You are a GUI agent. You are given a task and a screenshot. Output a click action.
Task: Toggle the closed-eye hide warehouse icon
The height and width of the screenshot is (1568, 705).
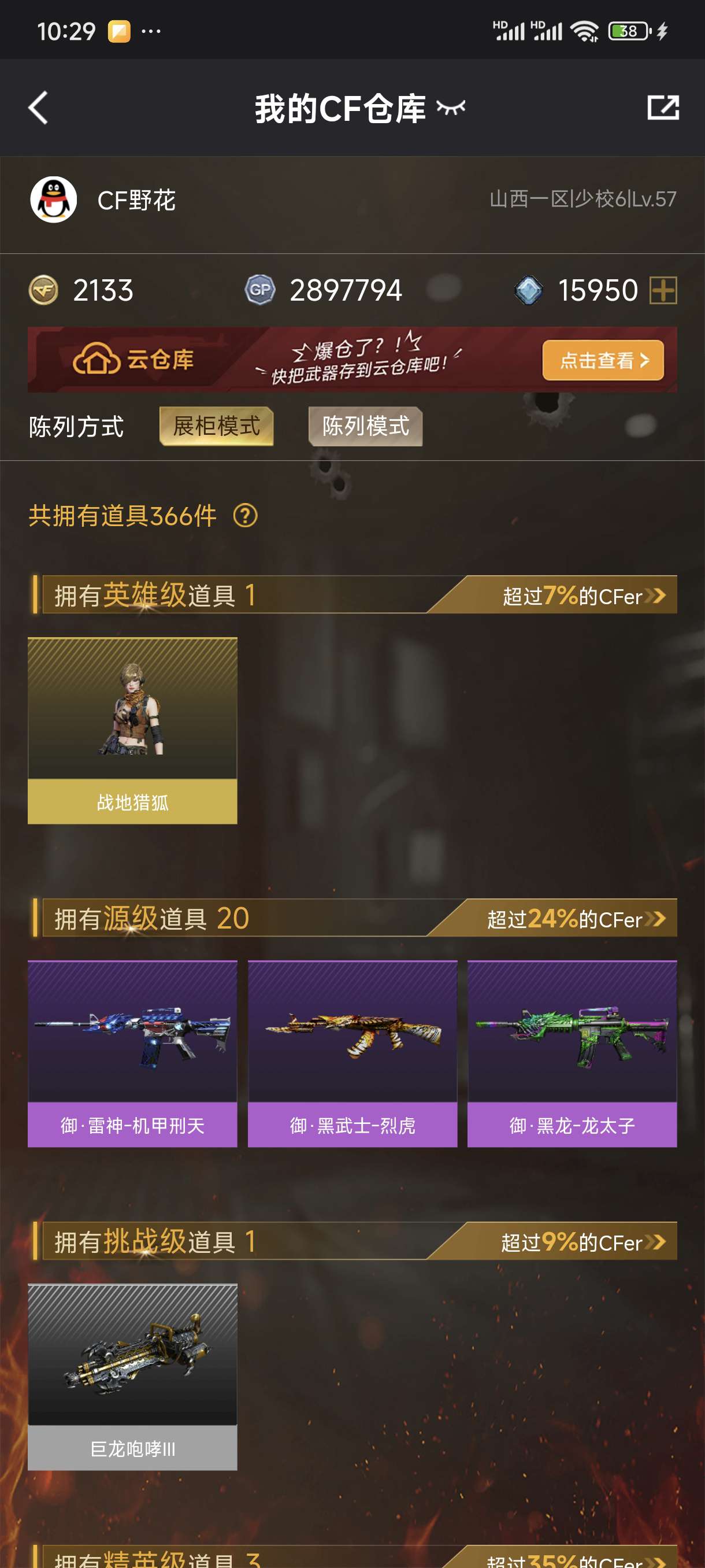click(x=451, y=108)
